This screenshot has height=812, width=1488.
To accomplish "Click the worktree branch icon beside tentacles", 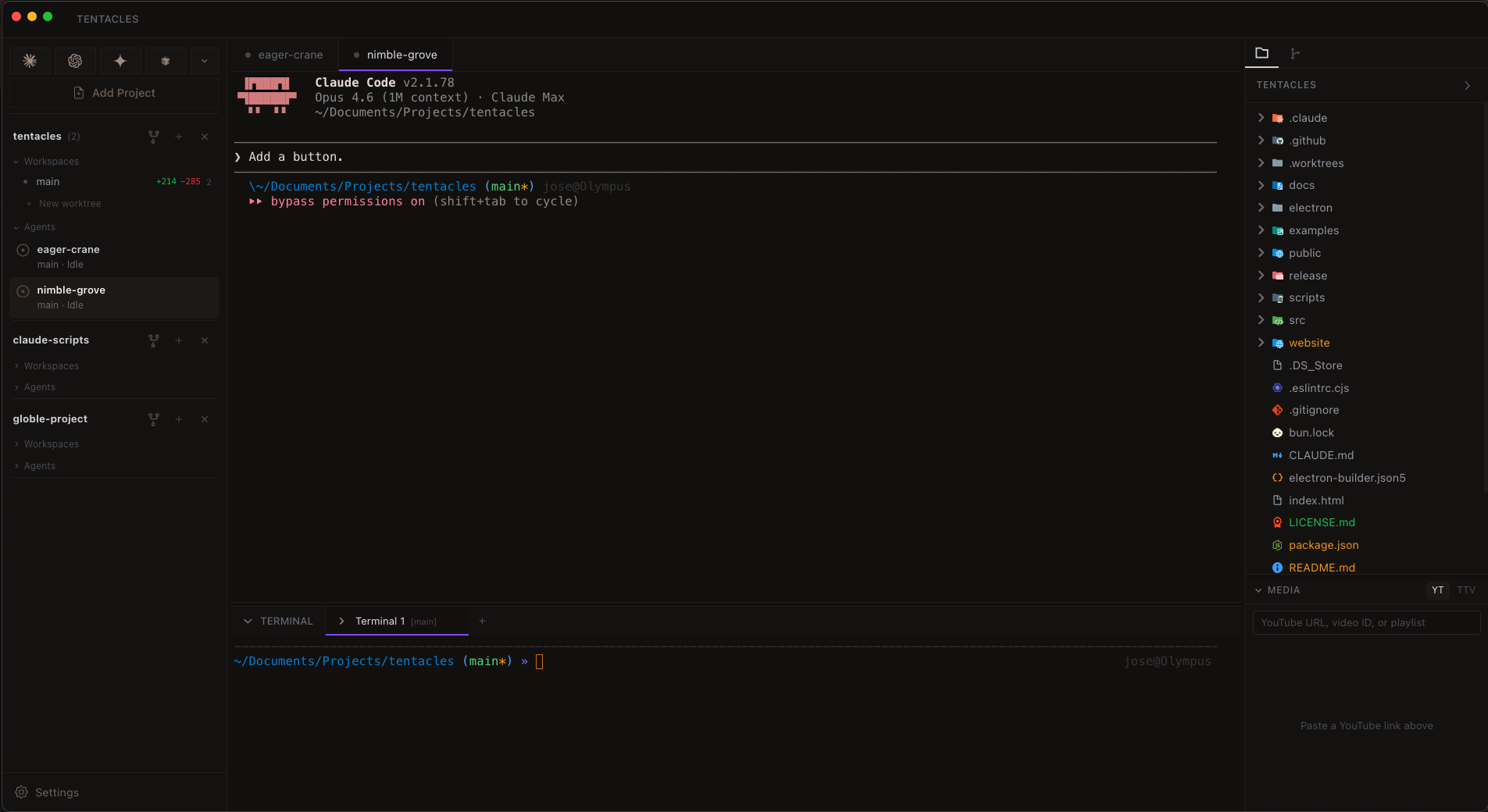I will click(x=153, y=136).
